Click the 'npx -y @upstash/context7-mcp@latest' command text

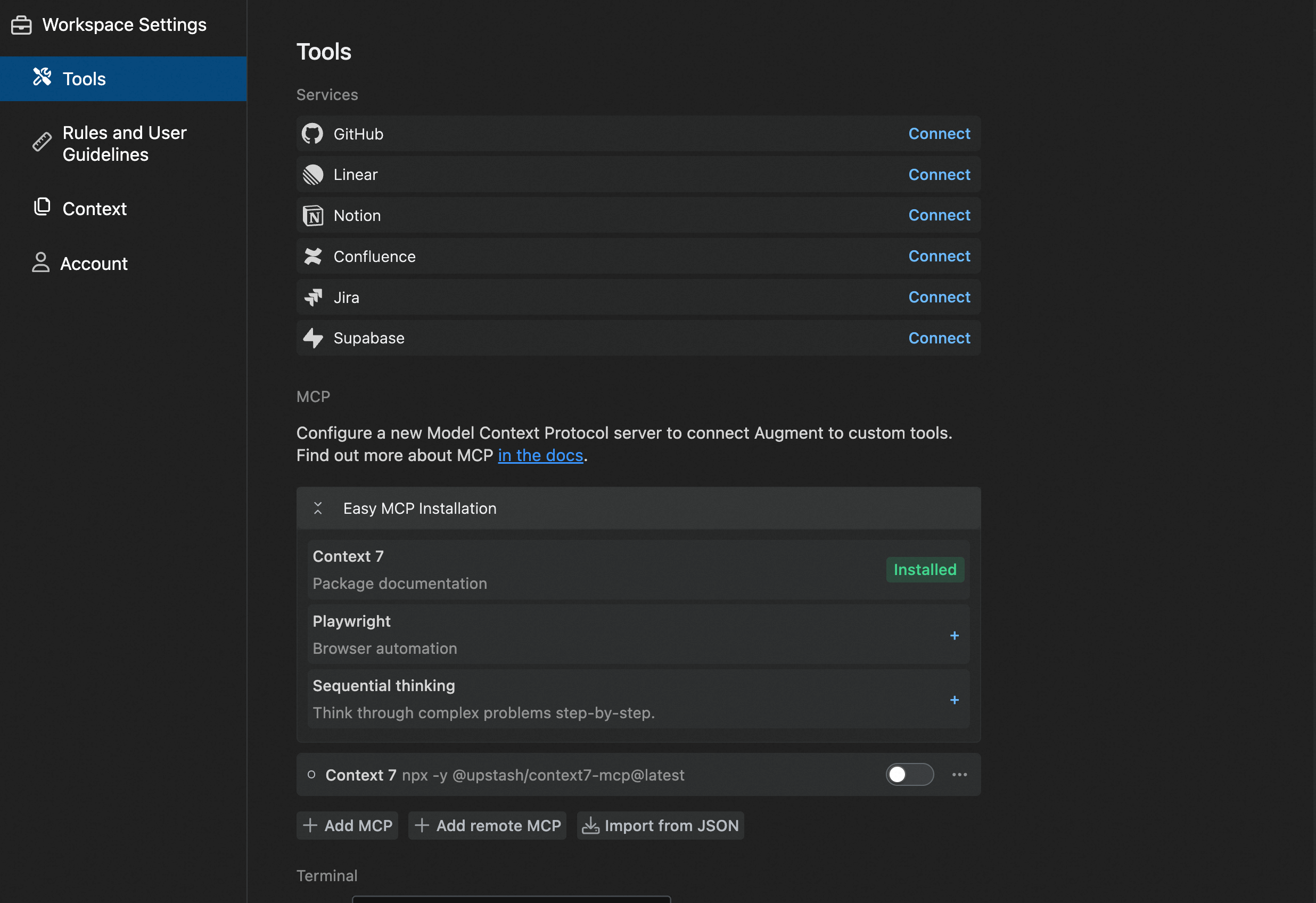tap(543, 775)
